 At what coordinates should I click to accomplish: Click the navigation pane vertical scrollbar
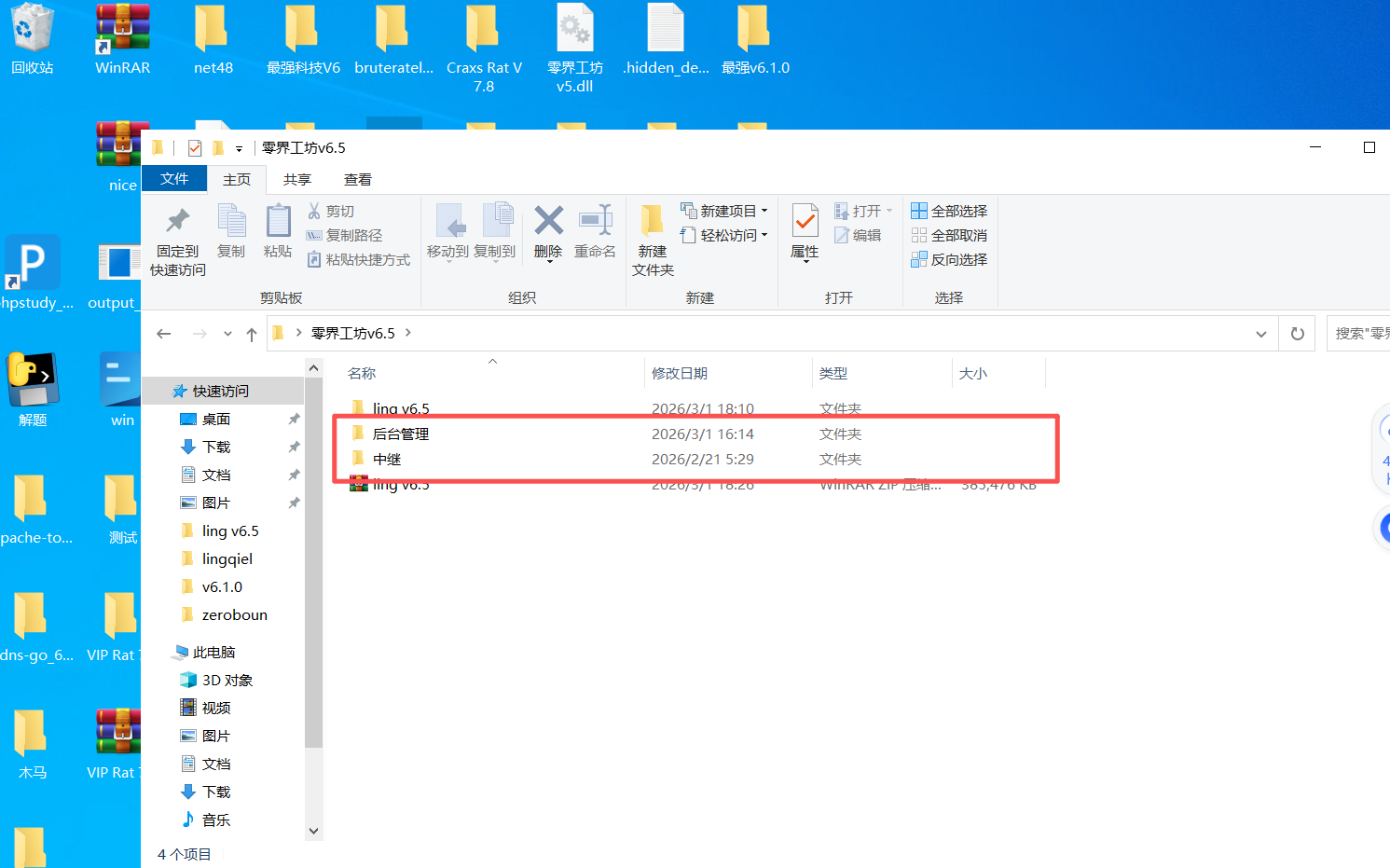pos(314,559)
